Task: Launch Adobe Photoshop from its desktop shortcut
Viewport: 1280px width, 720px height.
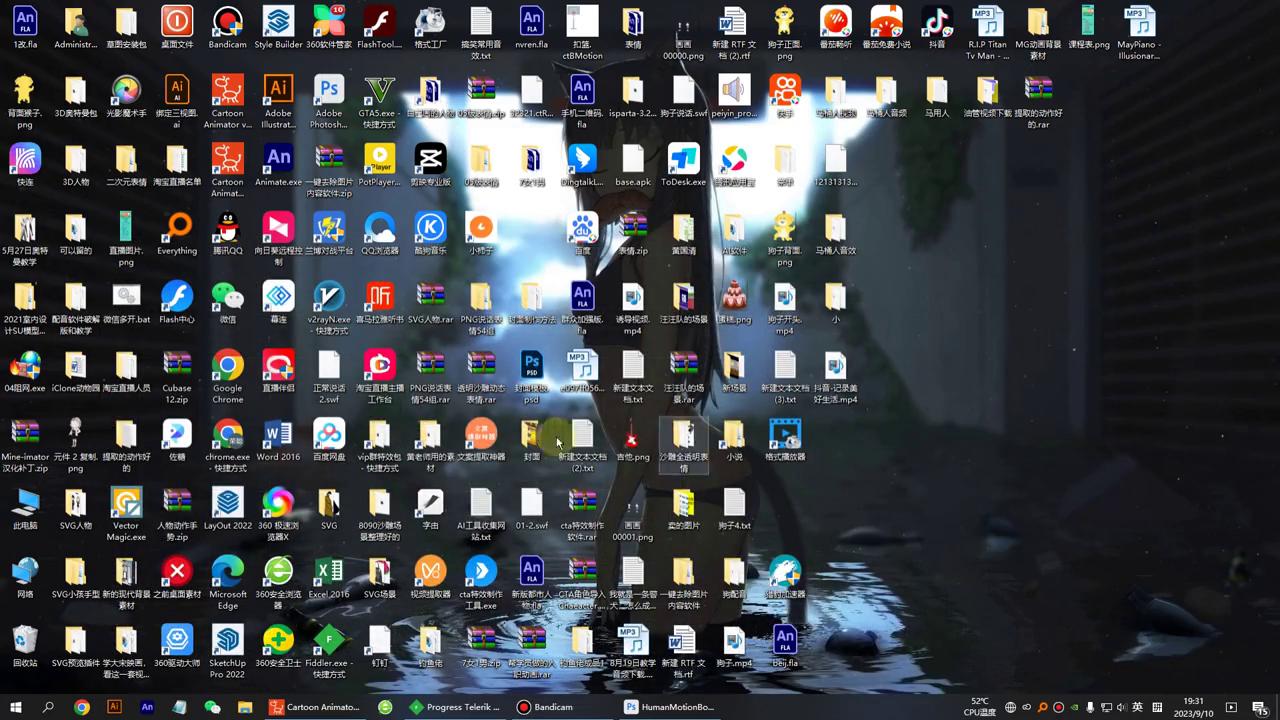Action: (x=329, y=91)
